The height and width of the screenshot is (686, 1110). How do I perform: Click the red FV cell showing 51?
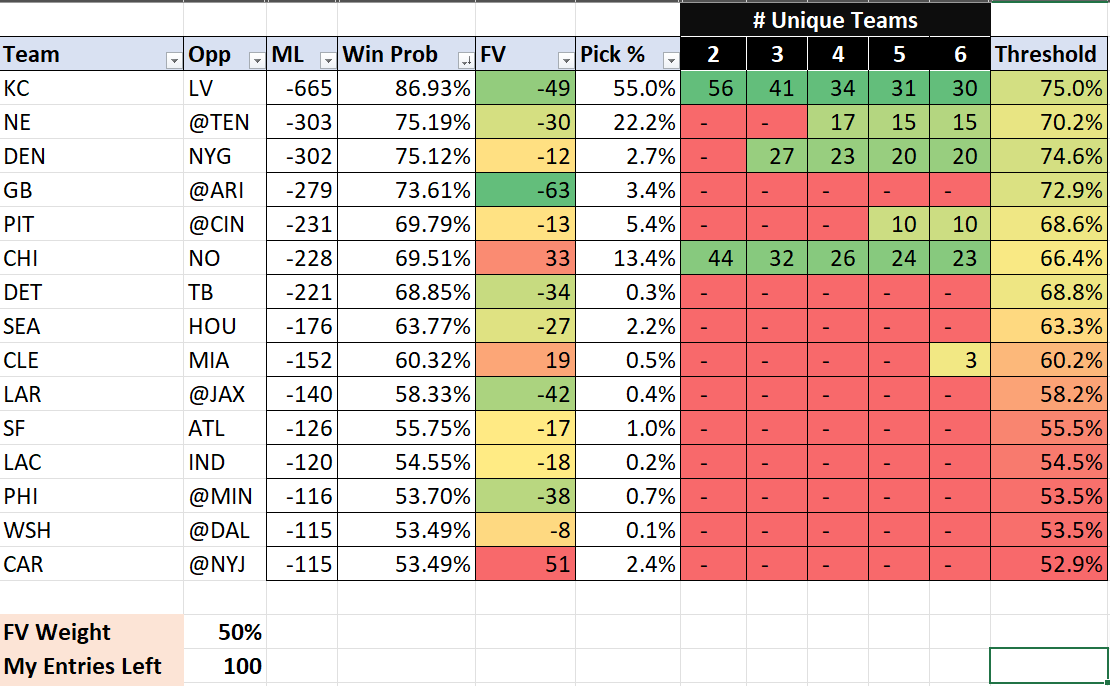[x=527, y=564]
